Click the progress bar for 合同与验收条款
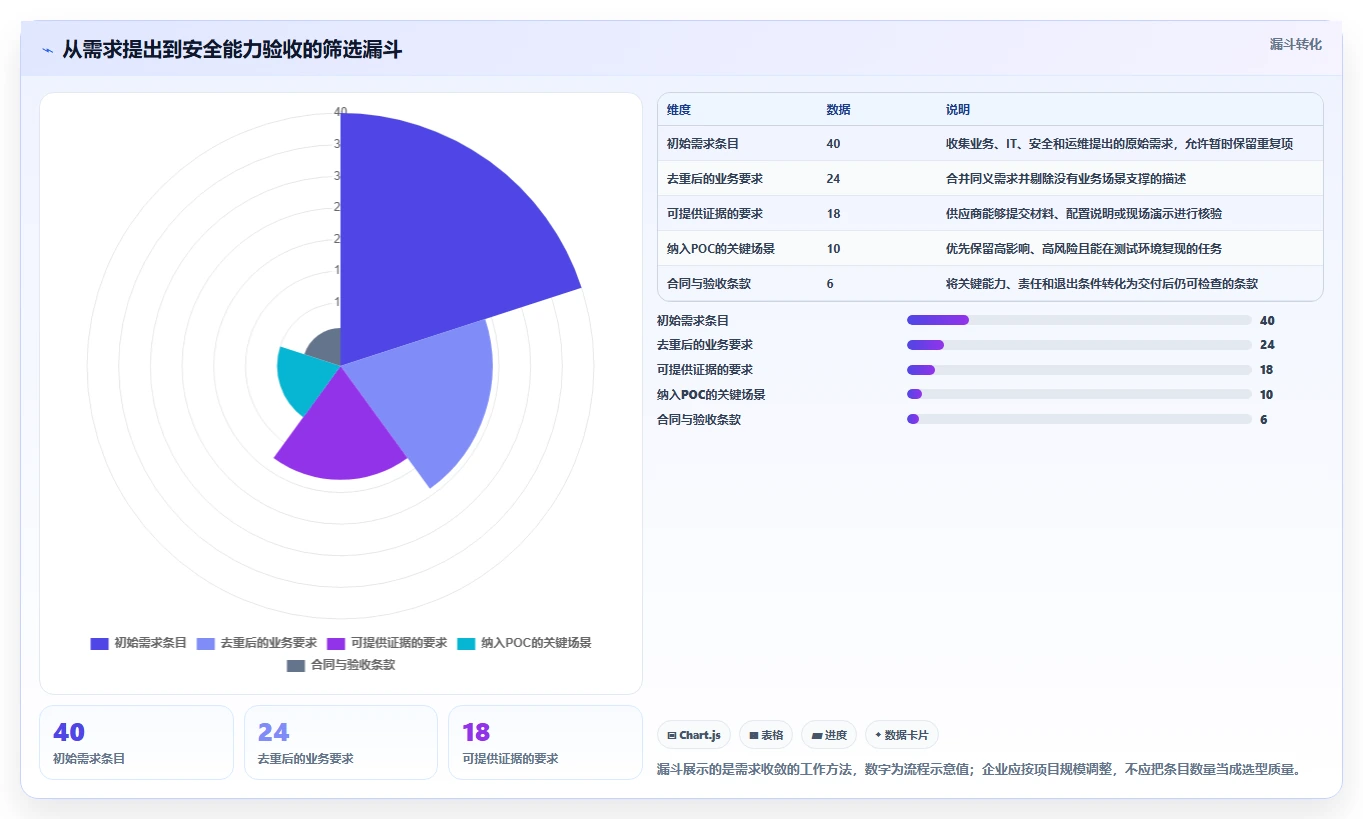The height and width of the screenshot is (819, 1363). (1079, 419)
